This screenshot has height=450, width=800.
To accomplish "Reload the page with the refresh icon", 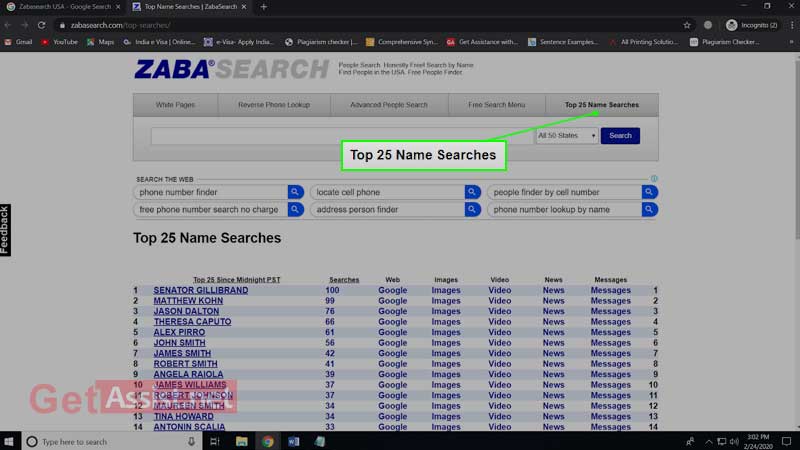I will tap(41, 25).
